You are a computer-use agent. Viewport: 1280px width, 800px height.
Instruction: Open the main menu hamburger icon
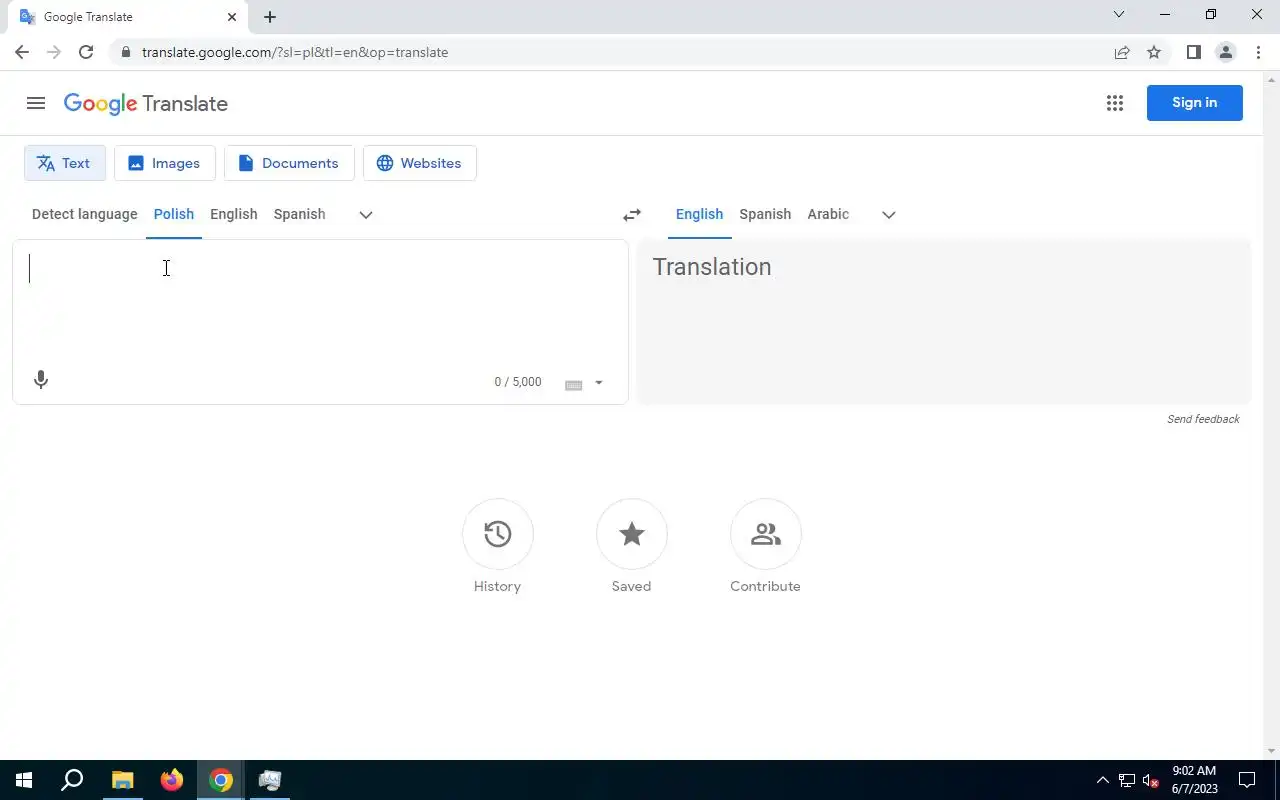click(x=36, y=103)
